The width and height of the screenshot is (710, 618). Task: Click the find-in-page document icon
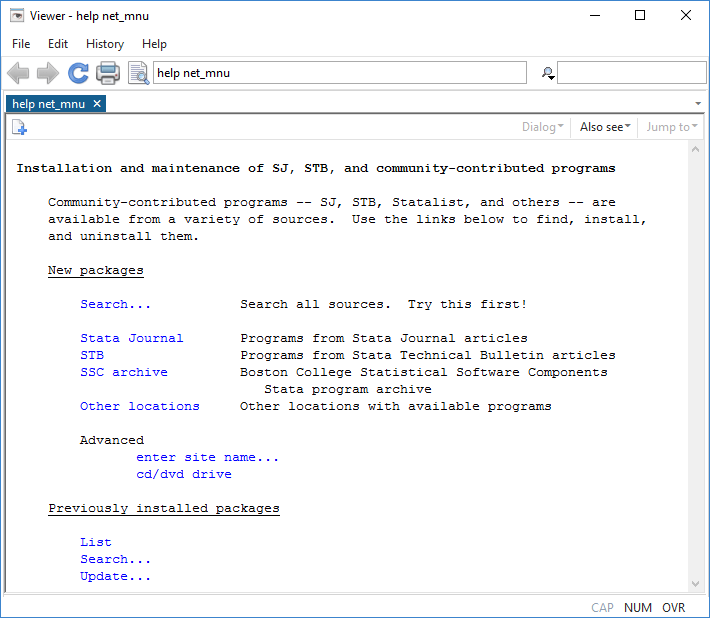coord(138,73)
